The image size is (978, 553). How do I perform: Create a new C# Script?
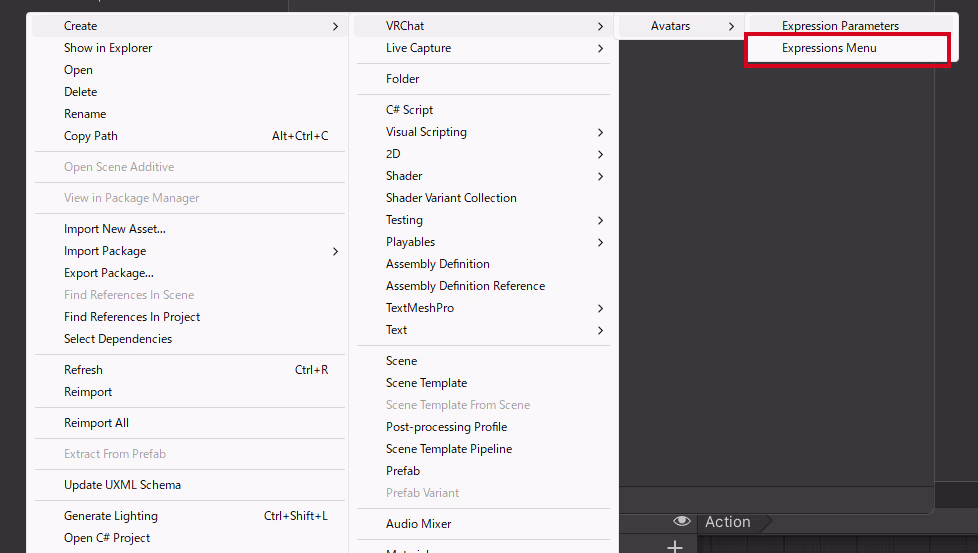tap(483, 110)
